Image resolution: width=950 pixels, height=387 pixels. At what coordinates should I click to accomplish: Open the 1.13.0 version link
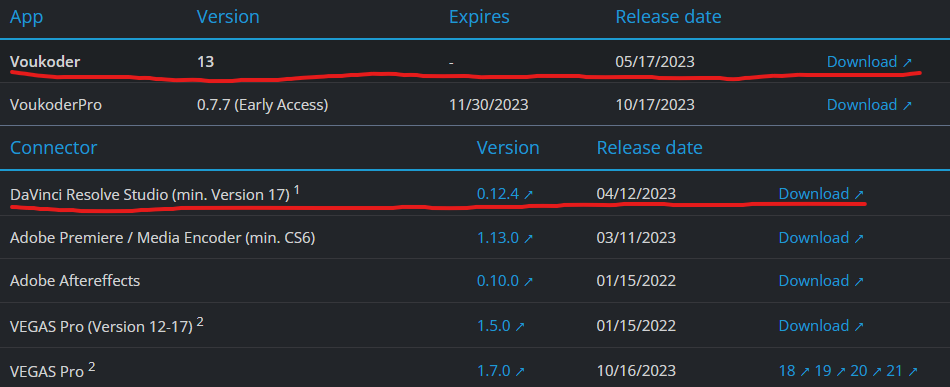[x=505, y=237]
